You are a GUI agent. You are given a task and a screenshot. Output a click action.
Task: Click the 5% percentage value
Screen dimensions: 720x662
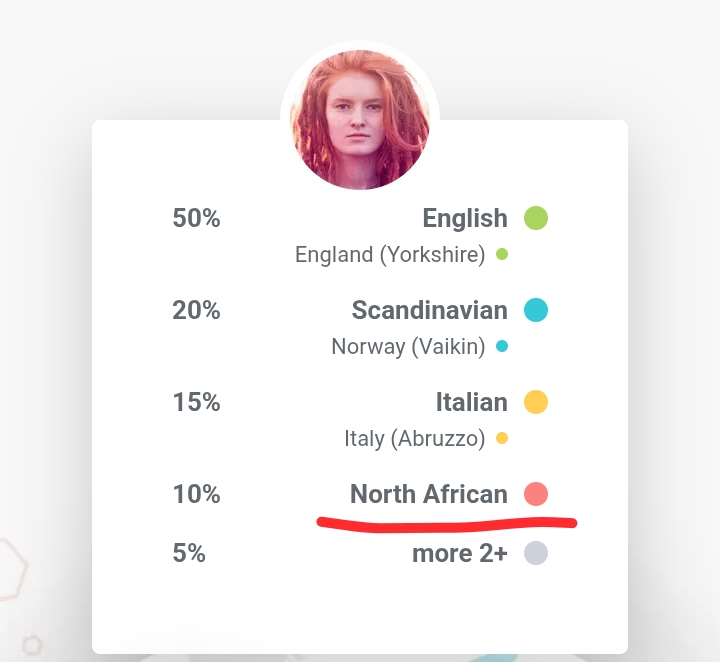click(x=189, y=553)
